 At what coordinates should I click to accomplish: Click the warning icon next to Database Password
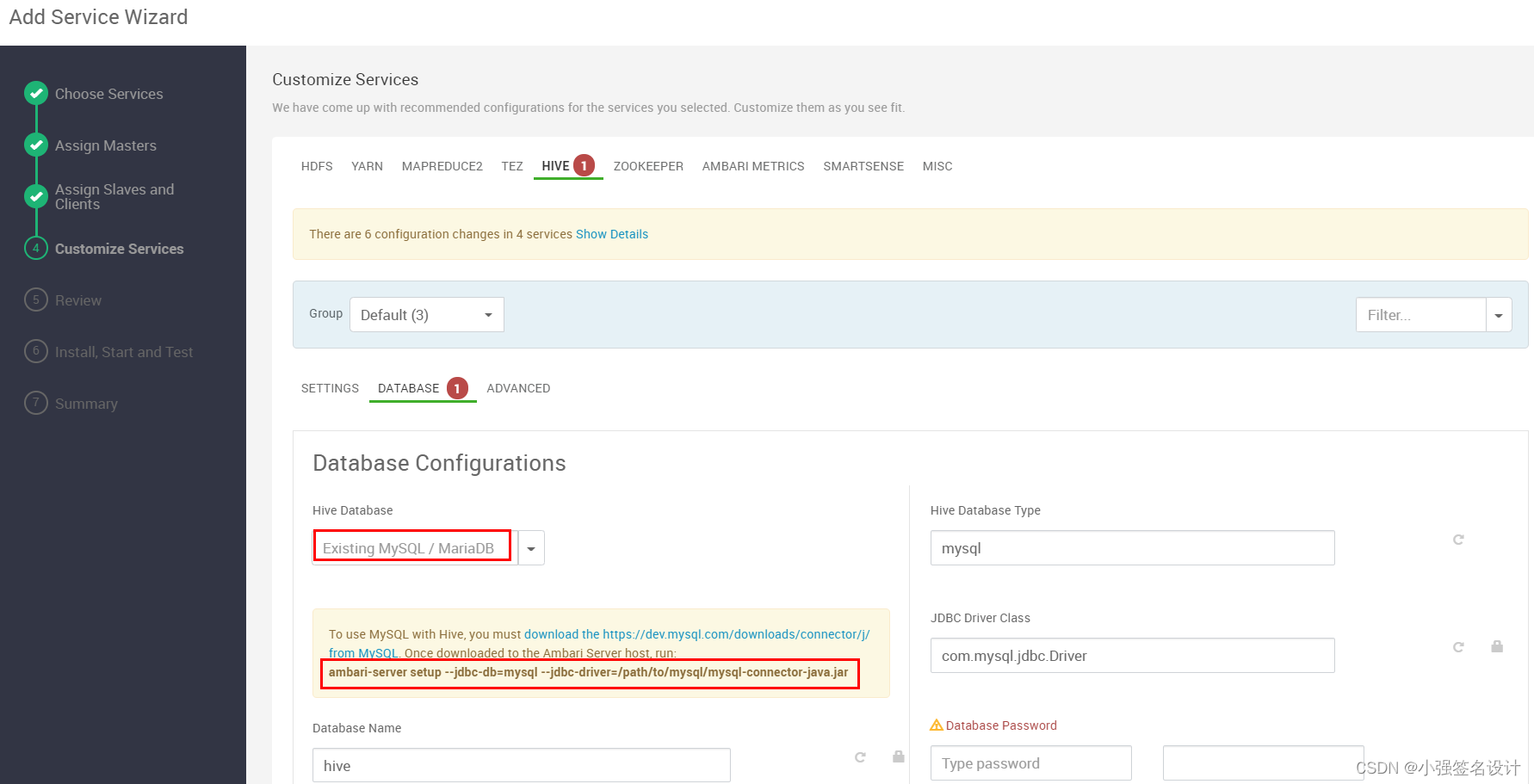pos(937,725)
